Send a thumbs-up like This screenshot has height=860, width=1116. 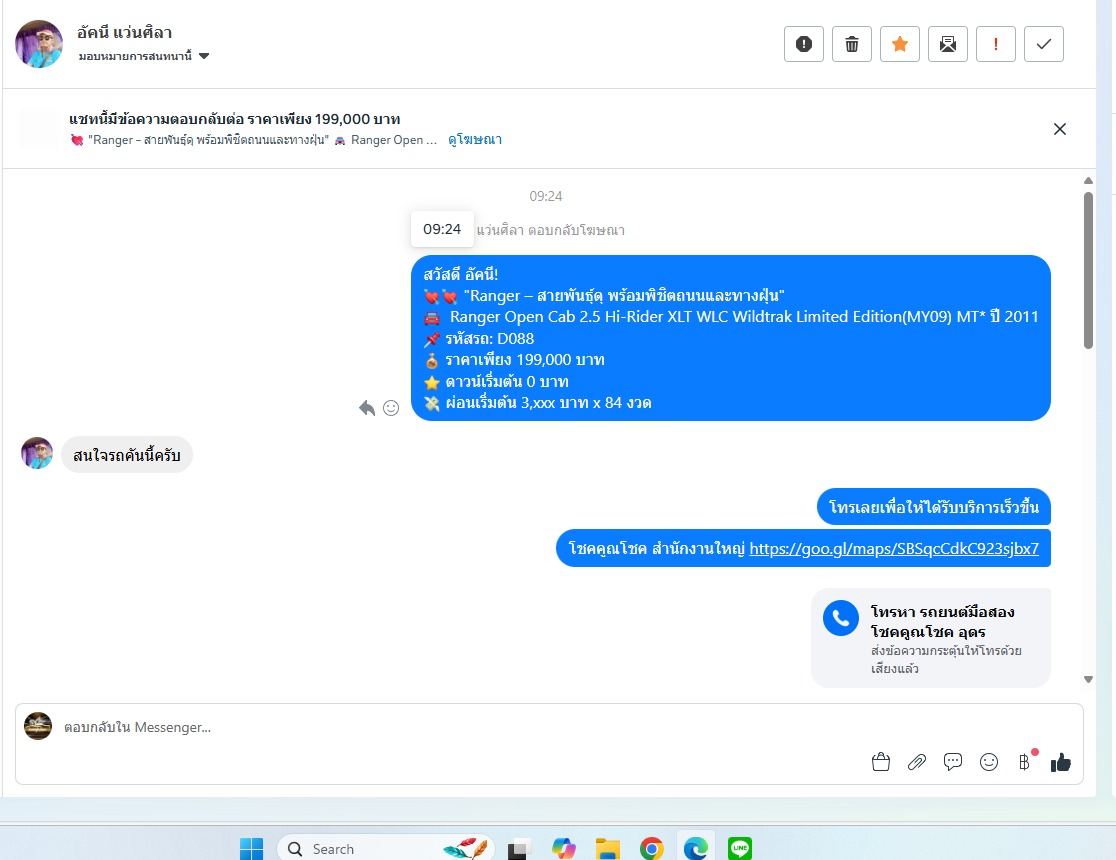coord(1060,762)
